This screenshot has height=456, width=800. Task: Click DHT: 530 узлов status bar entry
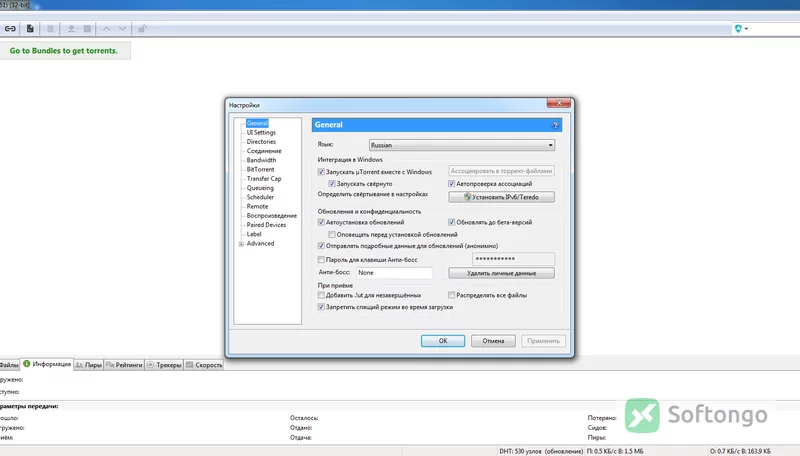(541, 451)
